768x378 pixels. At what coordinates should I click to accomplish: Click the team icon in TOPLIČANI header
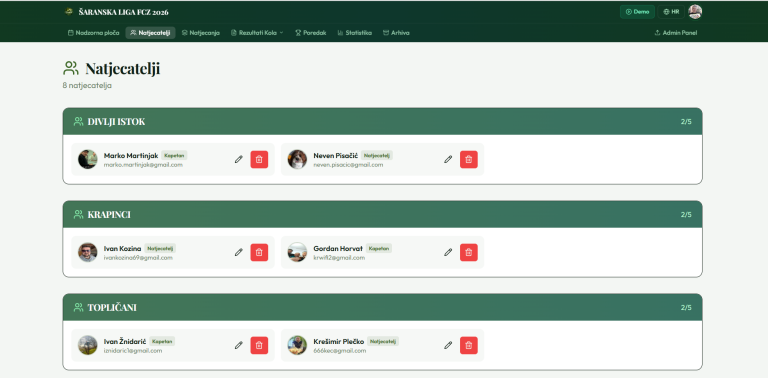tap(78, 307)
